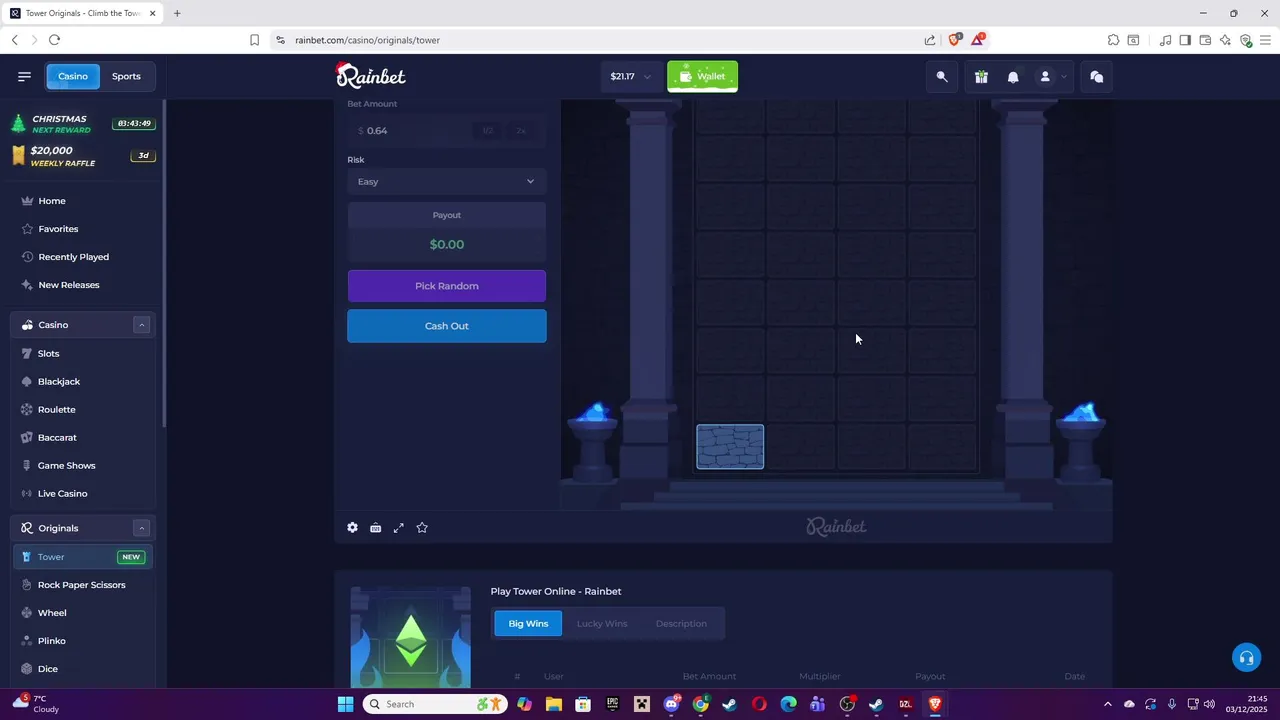
Task: Click the Brave Rewards triangle icon
Action: click(977, 40)
